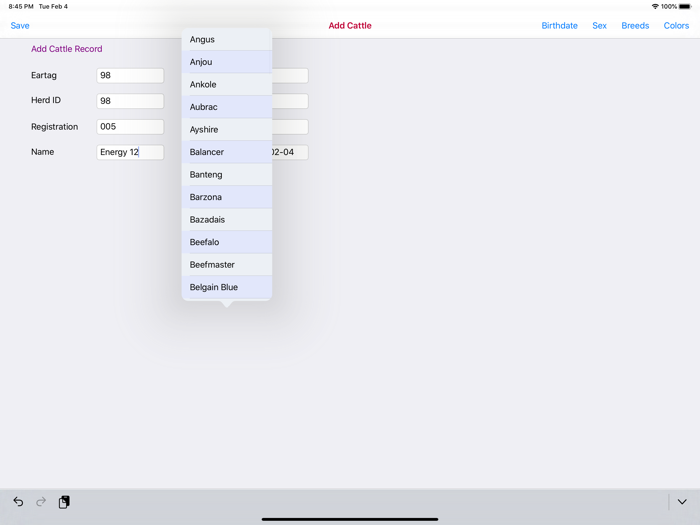Tap the Registration label

[54, 127]
